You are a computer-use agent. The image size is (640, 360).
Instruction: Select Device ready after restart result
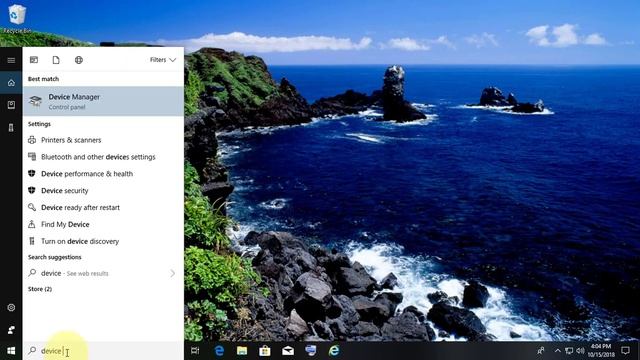(103, 207)
